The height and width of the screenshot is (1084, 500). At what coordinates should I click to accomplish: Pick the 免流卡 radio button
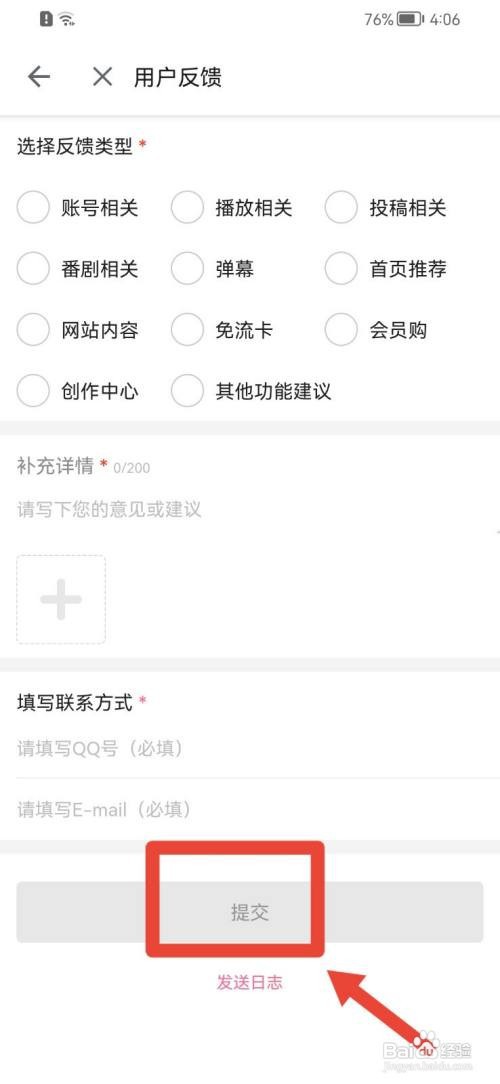(x=187, y=330)
